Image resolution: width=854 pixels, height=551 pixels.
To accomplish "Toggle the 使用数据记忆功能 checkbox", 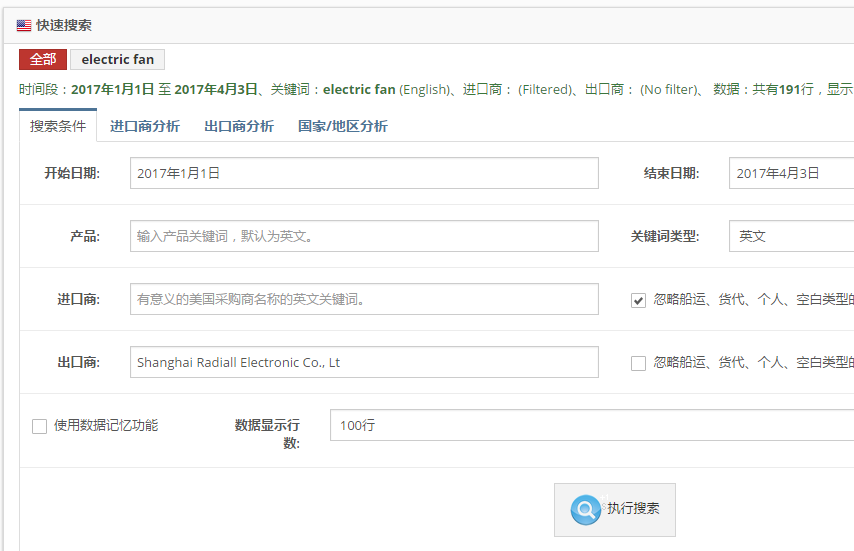I will pyautogui.click(x=40, y=426).
